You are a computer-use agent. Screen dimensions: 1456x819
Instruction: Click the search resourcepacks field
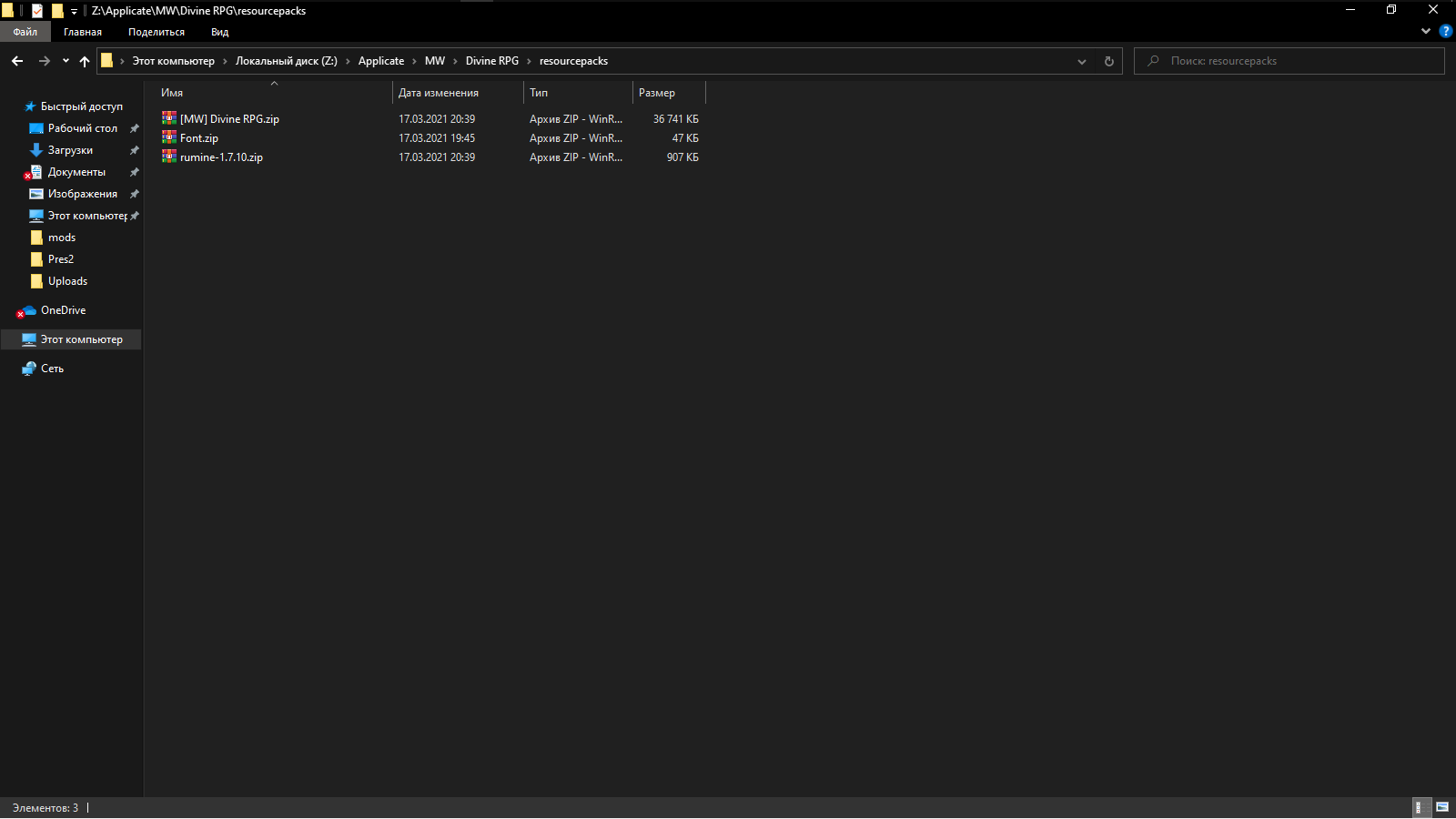[x=1289, y=61]
